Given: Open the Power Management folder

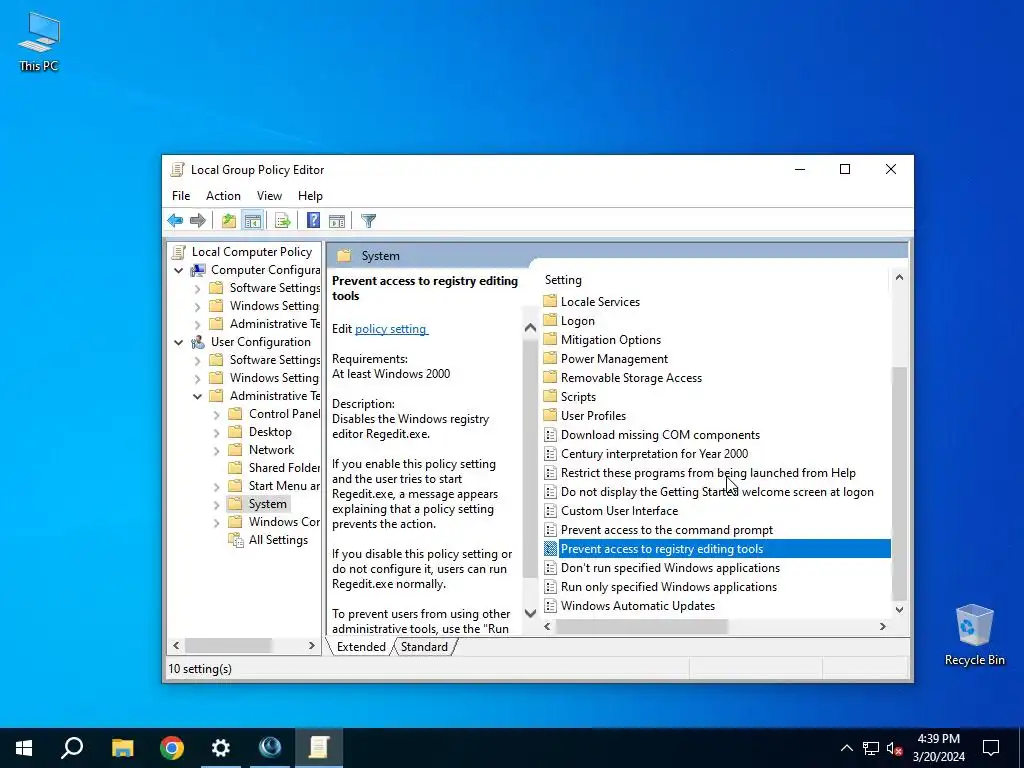Looking at the screenshot, I should (614, 359).
